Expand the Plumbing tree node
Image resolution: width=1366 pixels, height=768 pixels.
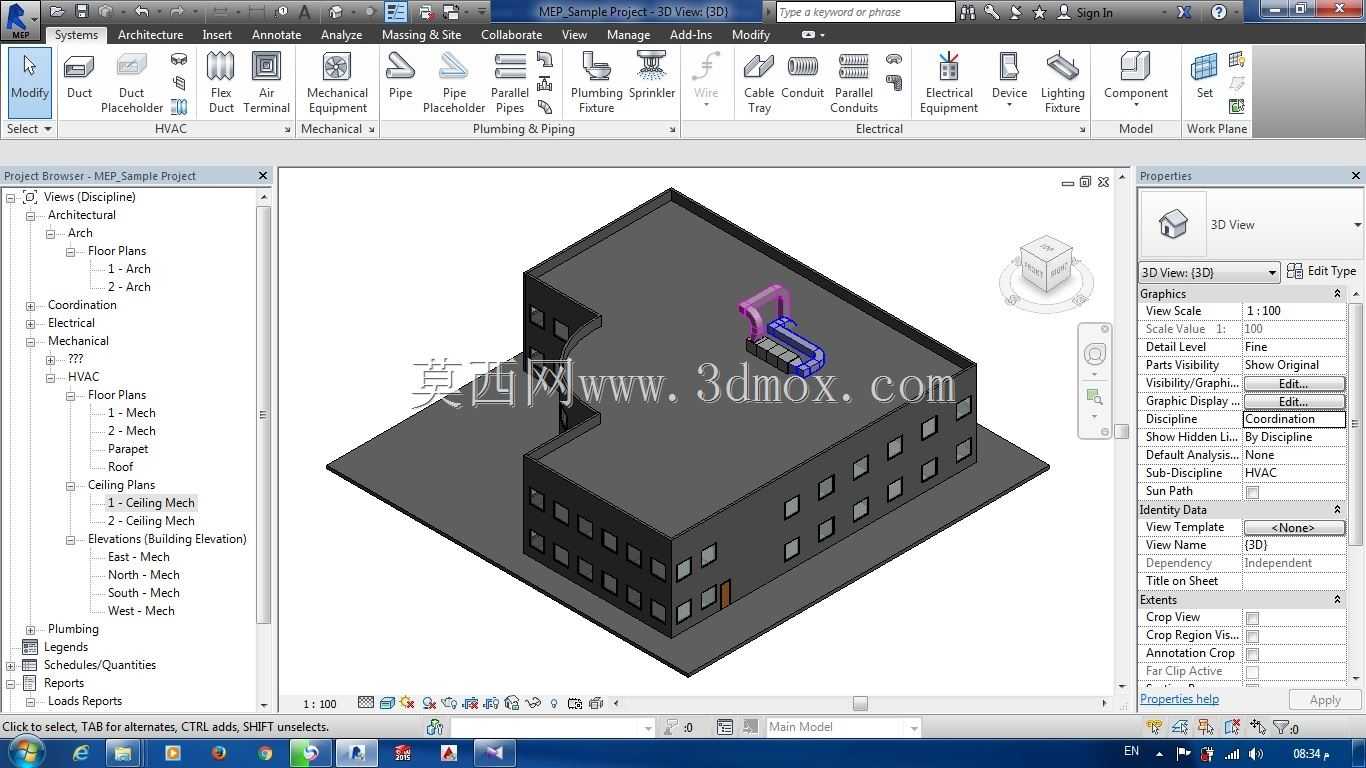coord(31,629)
